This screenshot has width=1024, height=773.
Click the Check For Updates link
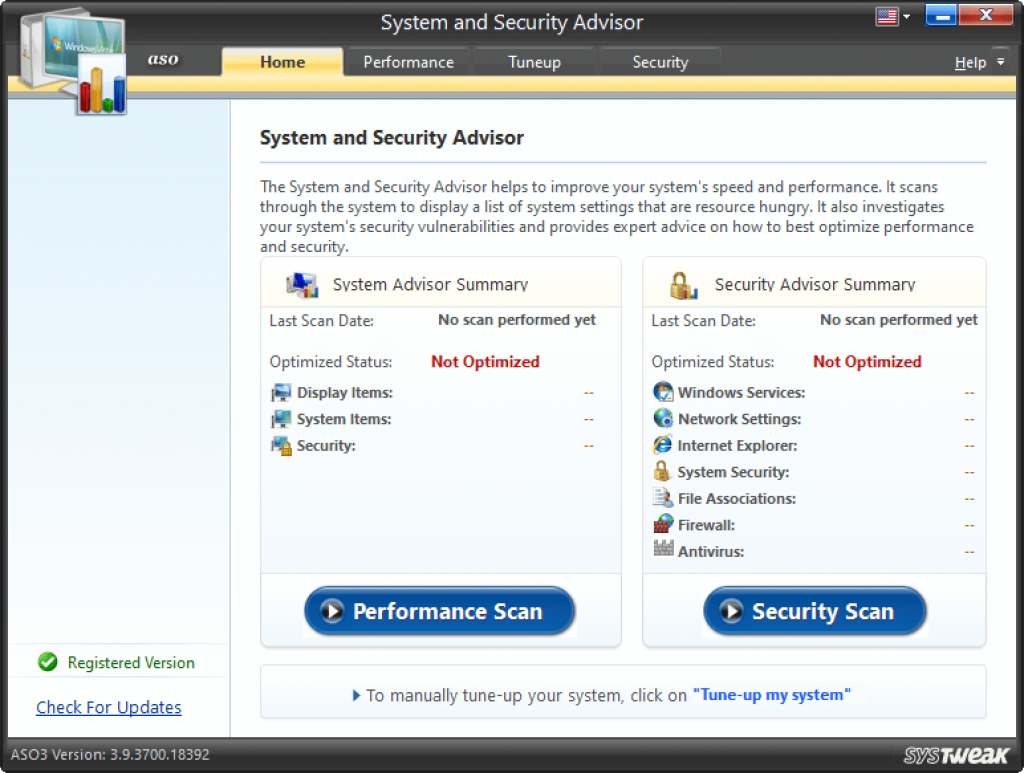coord(108,707)
